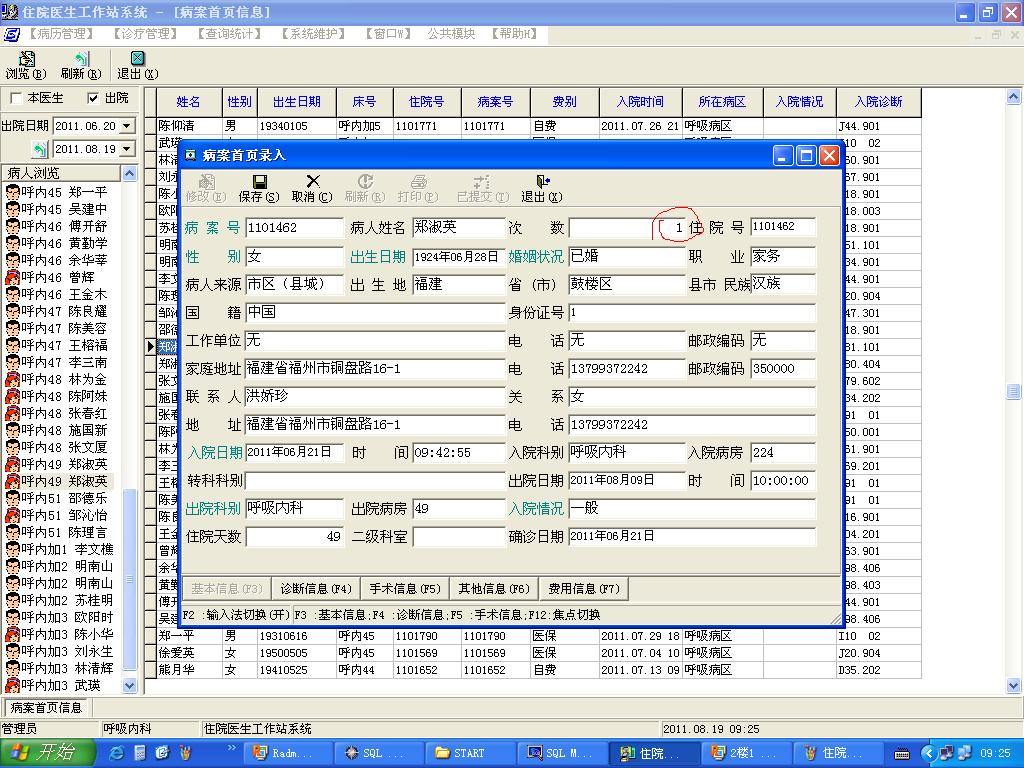1024x768 pixels.
Task: Select patient 呼内46 曾辉 in patient list
Action: point(50,277)
